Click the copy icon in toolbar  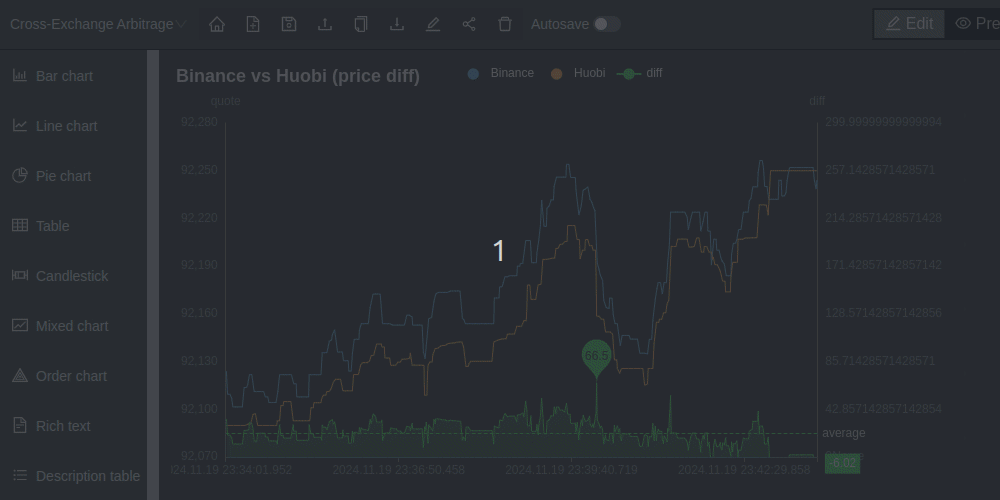tap(361, 24)
